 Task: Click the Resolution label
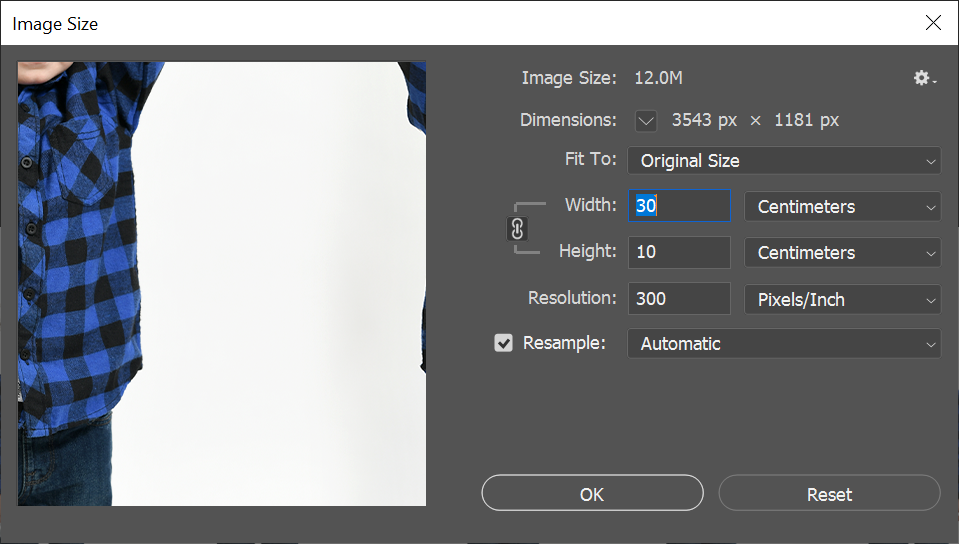[572, 298]
